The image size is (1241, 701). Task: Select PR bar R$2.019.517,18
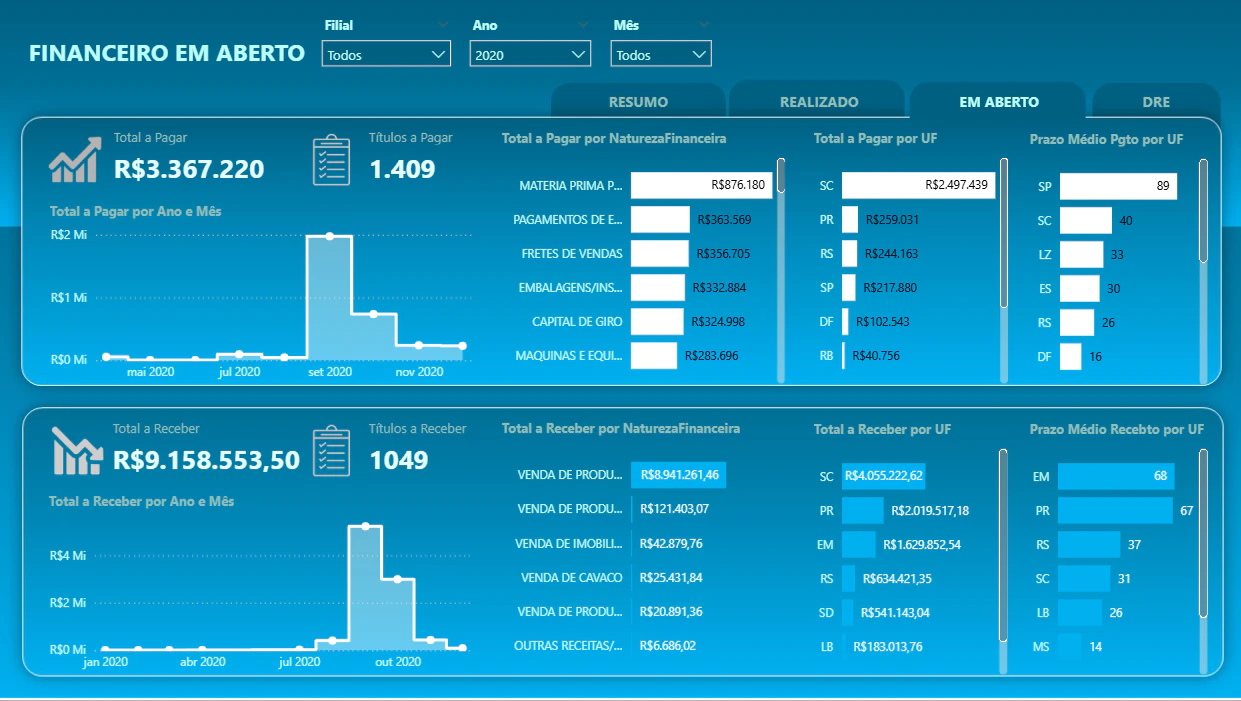coord(863,510)
